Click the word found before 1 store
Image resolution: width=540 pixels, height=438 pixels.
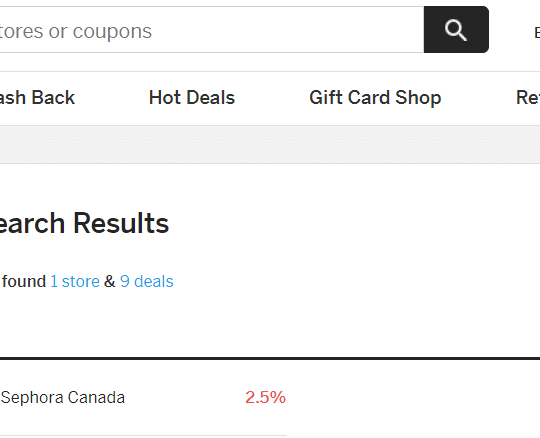(24, 281)
